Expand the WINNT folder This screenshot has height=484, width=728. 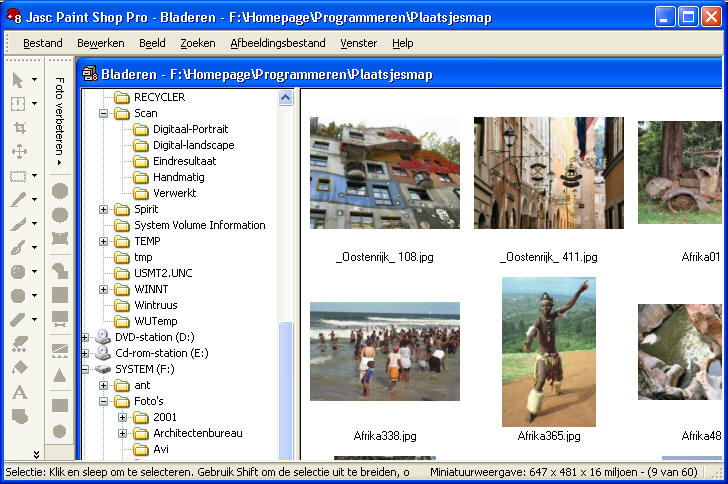(104, 289)
